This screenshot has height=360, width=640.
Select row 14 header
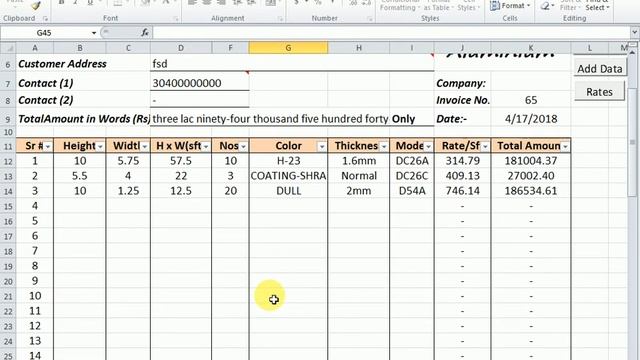click(x=8, y=191)
